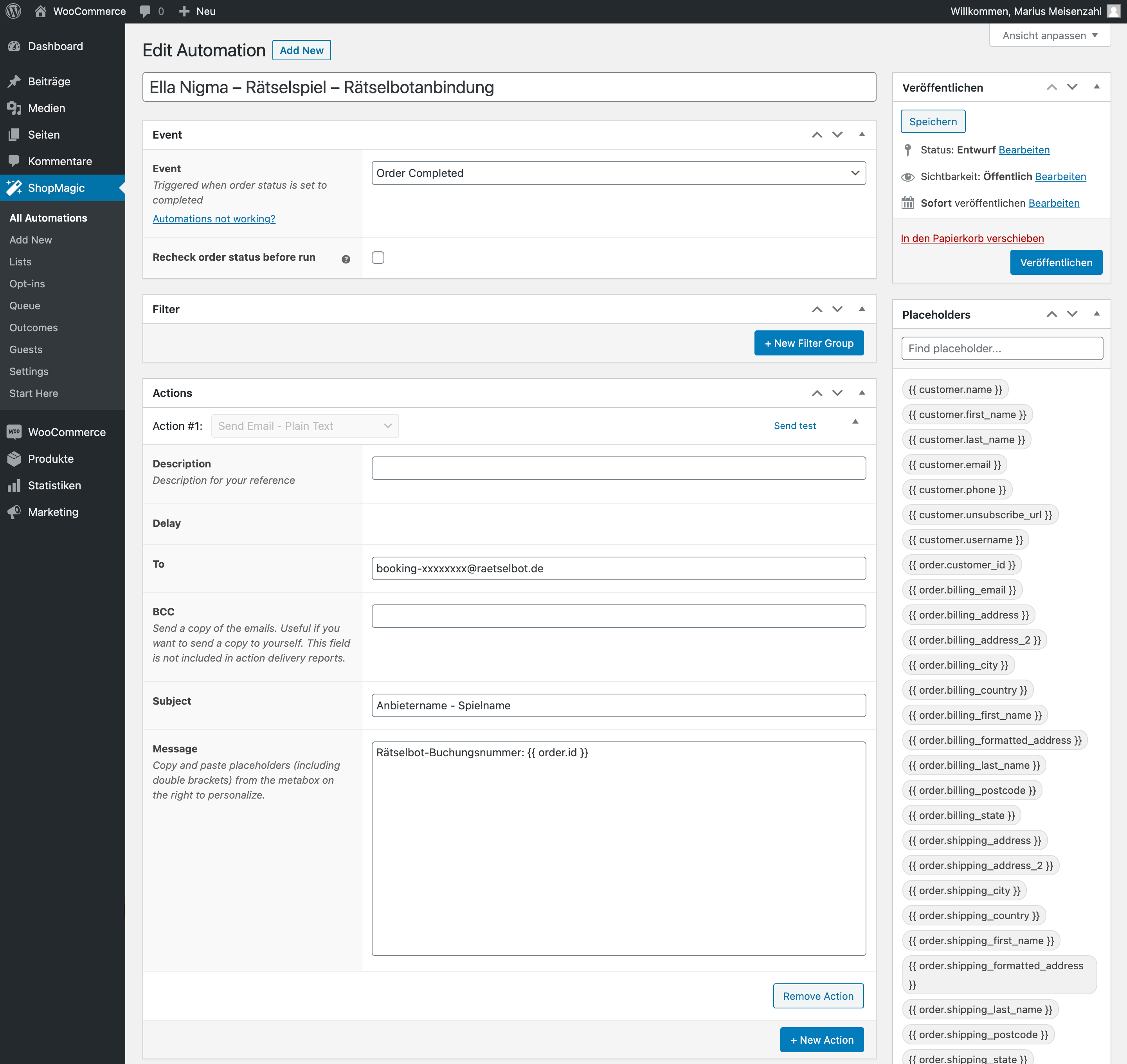Open Statistiken via its bar chart icon

click(x=15, y=485)
